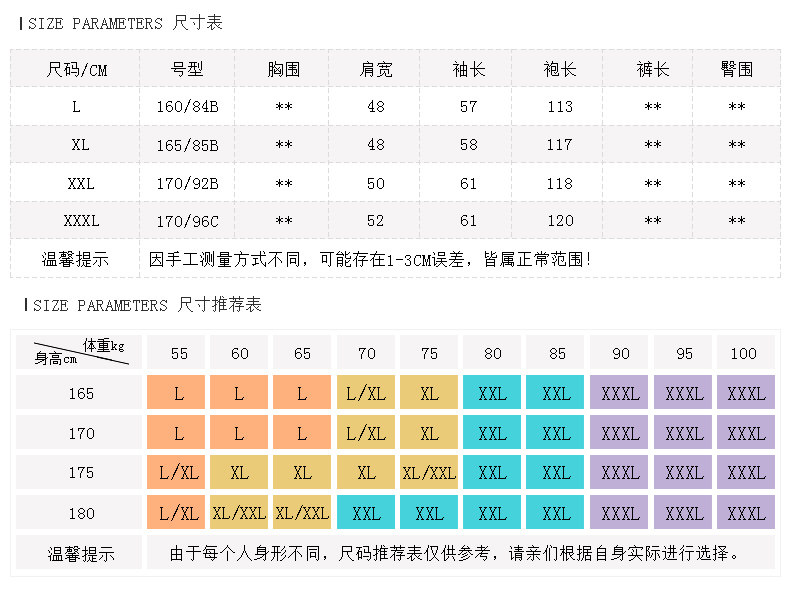Click purple XXXL cell for 180cm 100kg

(746, 512)
